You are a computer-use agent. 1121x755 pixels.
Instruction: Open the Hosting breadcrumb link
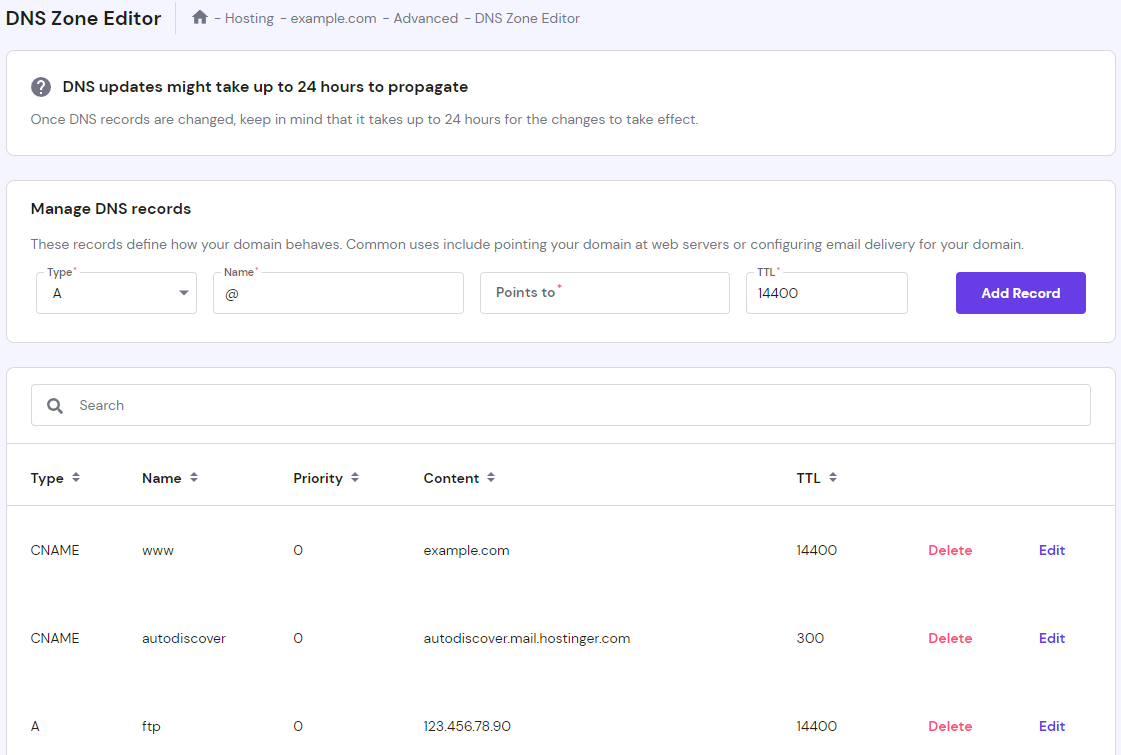(x=248, y=18)
